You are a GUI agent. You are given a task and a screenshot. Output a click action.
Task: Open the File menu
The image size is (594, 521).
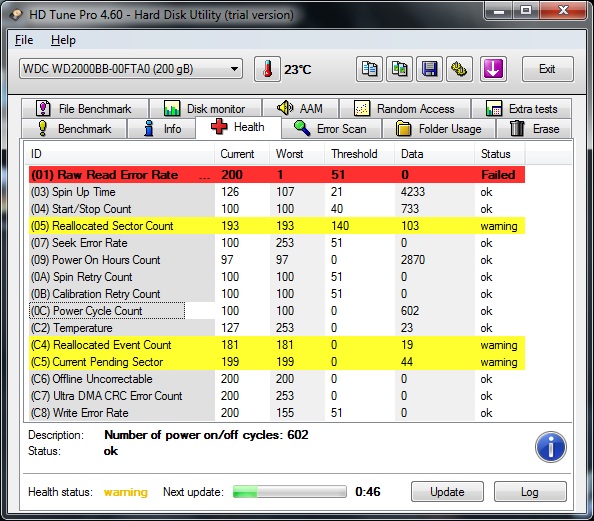click(x=24, y=40)
